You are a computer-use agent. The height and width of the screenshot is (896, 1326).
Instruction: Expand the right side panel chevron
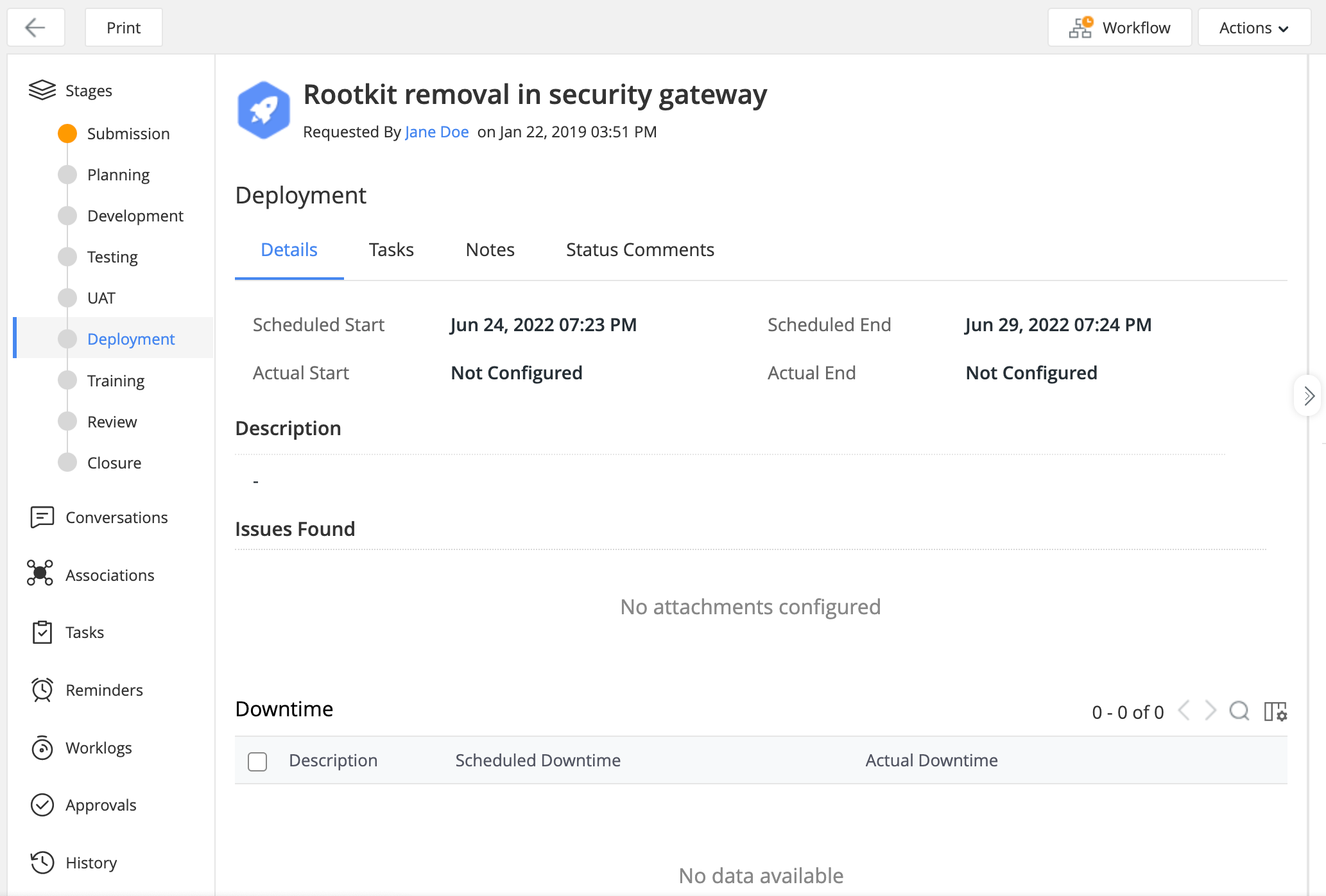1309,396
